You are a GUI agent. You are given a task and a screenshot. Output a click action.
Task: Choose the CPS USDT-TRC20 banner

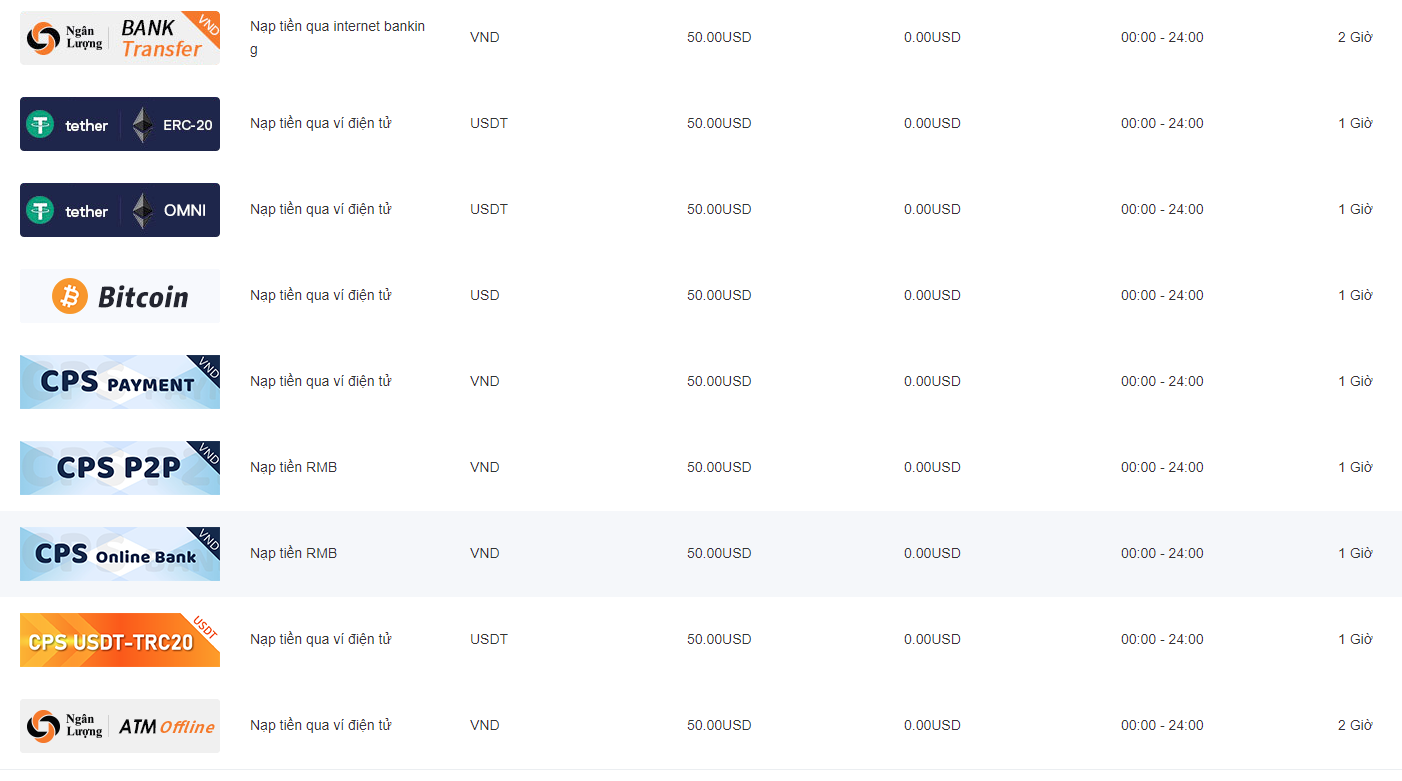120,640
